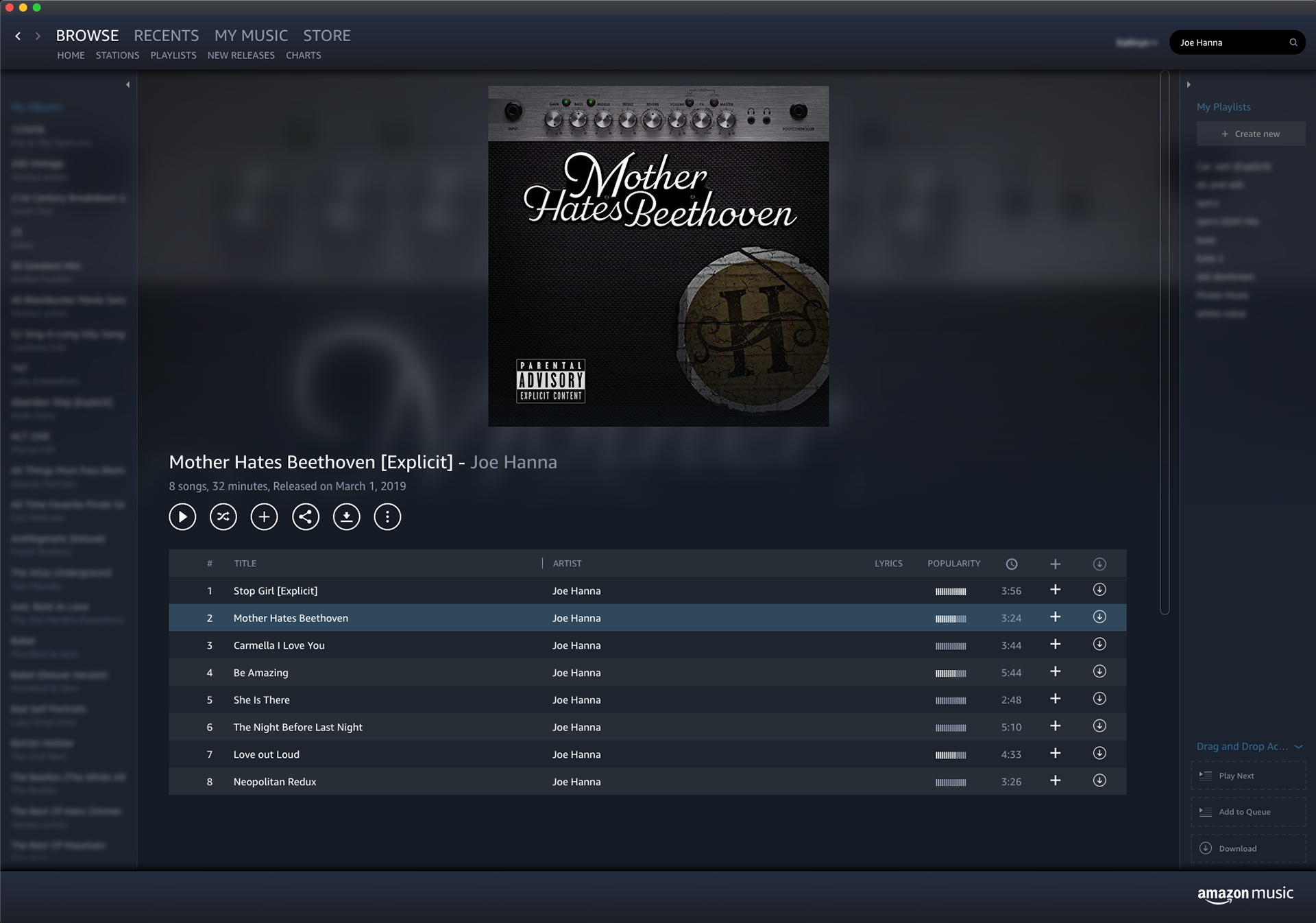
Task: Open album more options menu
Action: (387, 517)
